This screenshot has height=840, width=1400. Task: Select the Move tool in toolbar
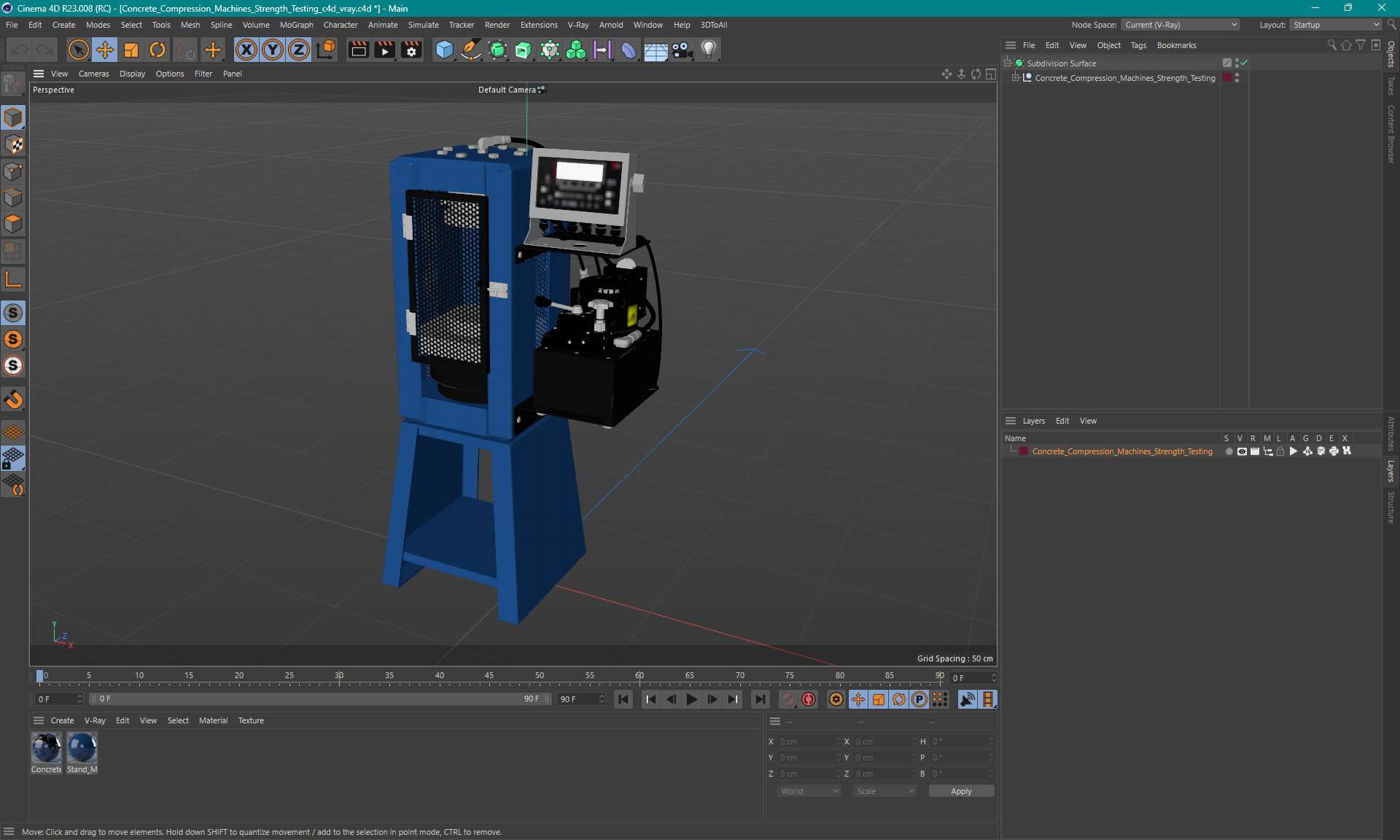(105, 50)
